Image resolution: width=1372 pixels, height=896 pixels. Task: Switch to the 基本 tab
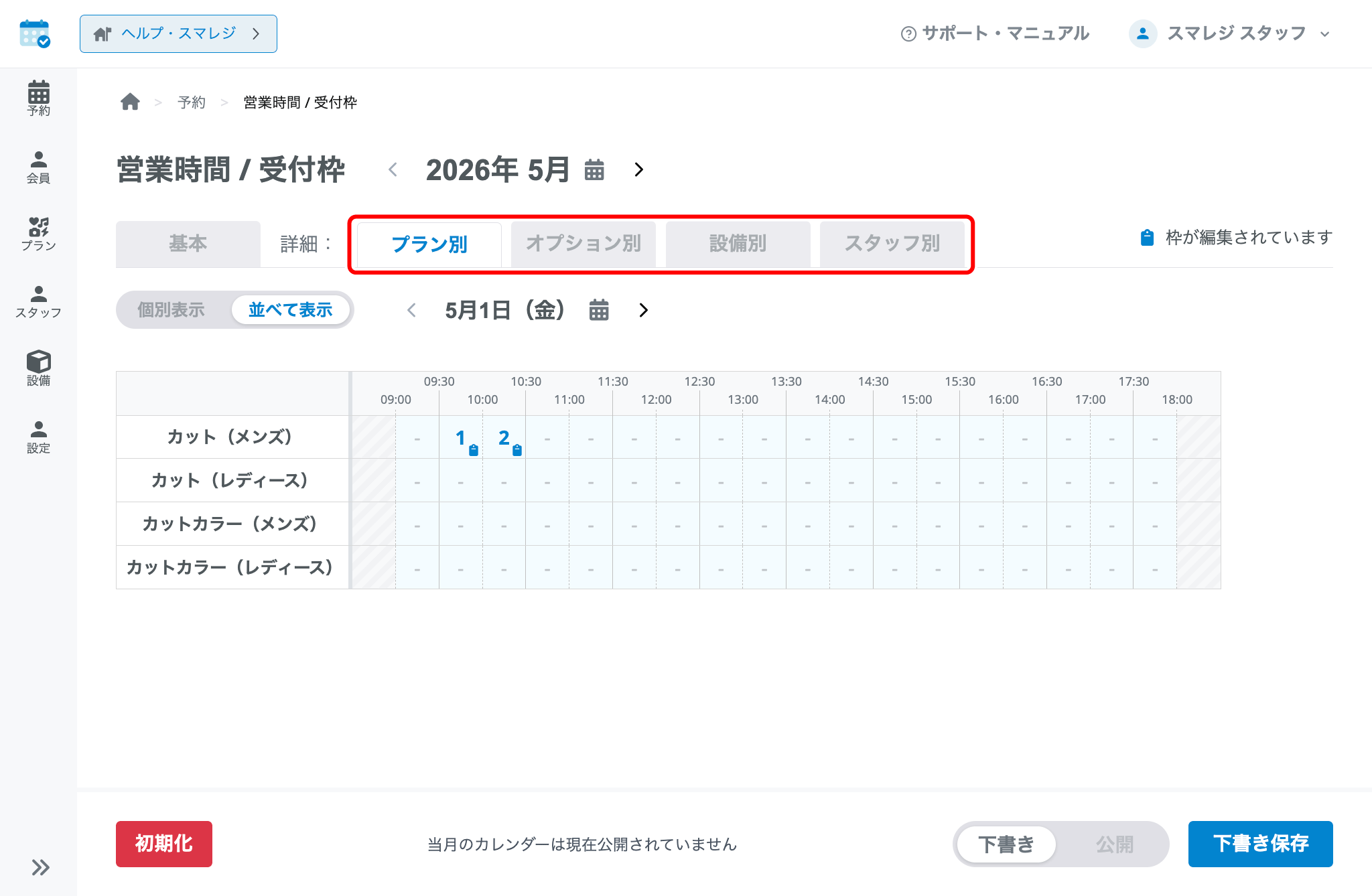tap(188, 244)
